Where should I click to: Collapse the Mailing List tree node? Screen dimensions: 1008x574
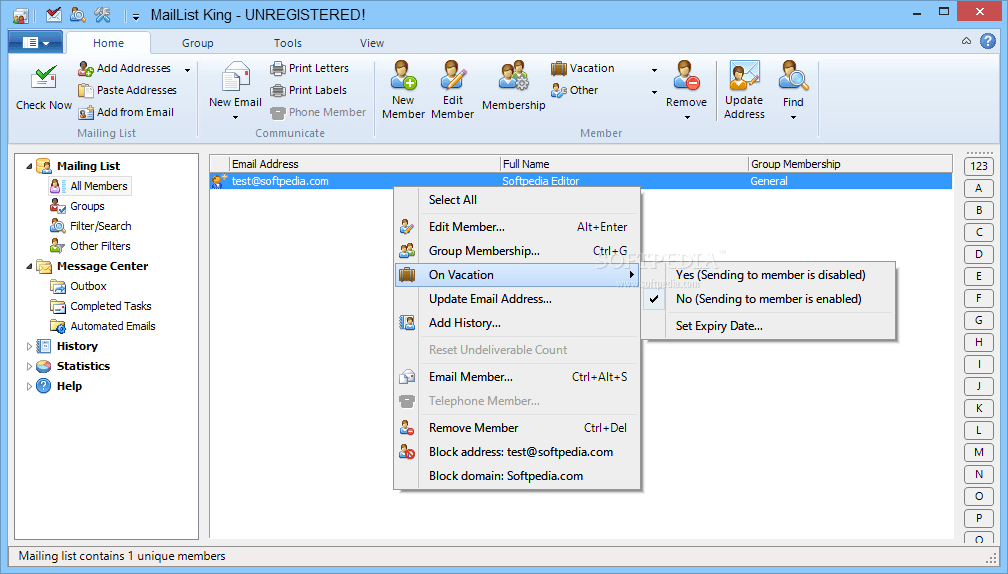[x=29, y=166]
